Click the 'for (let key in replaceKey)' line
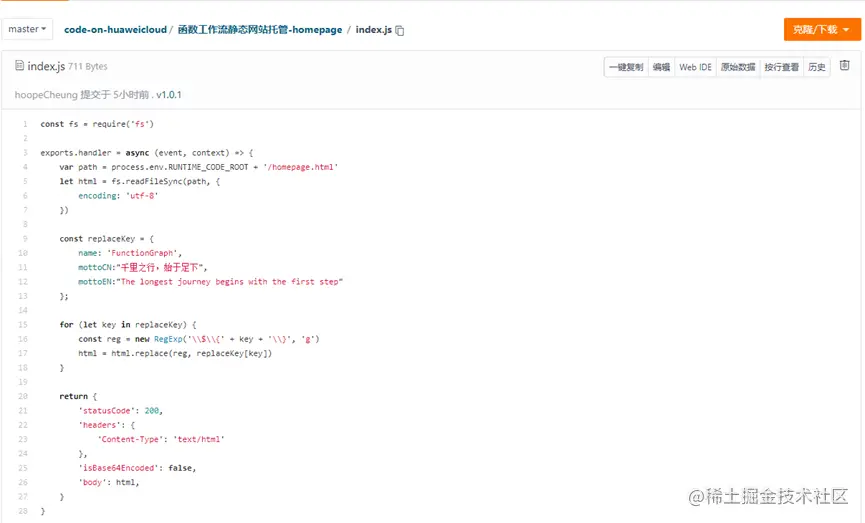The image size is (865, 523). 128,325
